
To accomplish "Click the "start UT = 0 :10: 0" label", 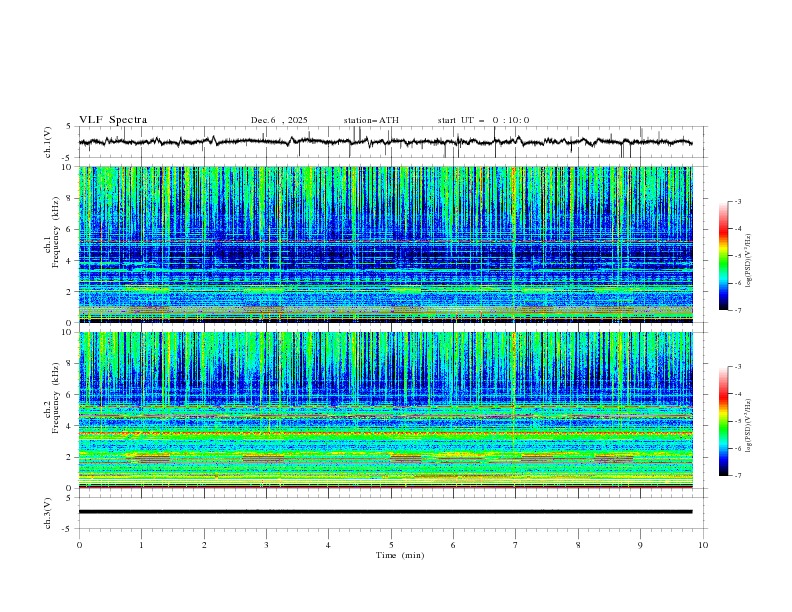I will [483, 120].
